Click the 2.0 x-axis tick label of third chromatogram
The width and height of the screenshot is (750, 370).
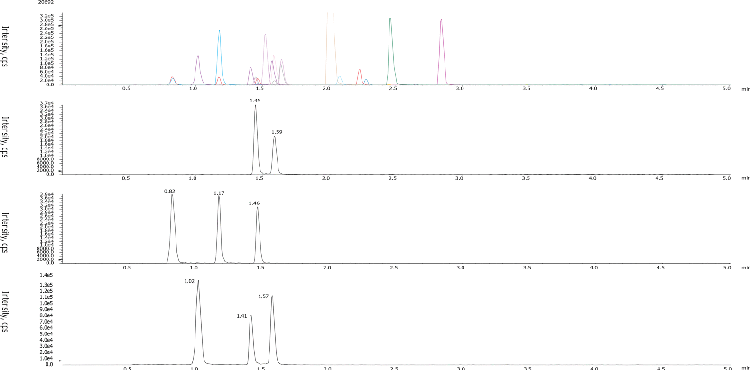(328, 267)
